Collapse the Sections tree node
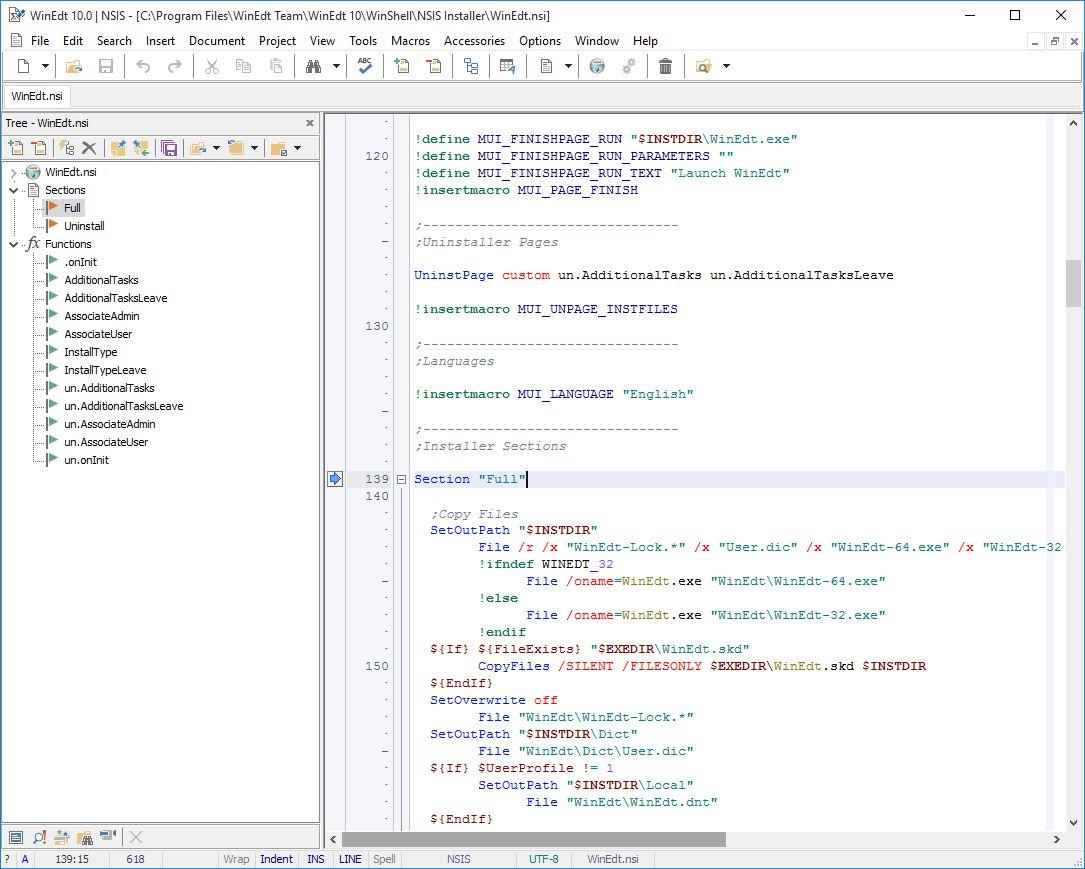The height and width of the screenshot is (869, 1085). click(13, 190)
